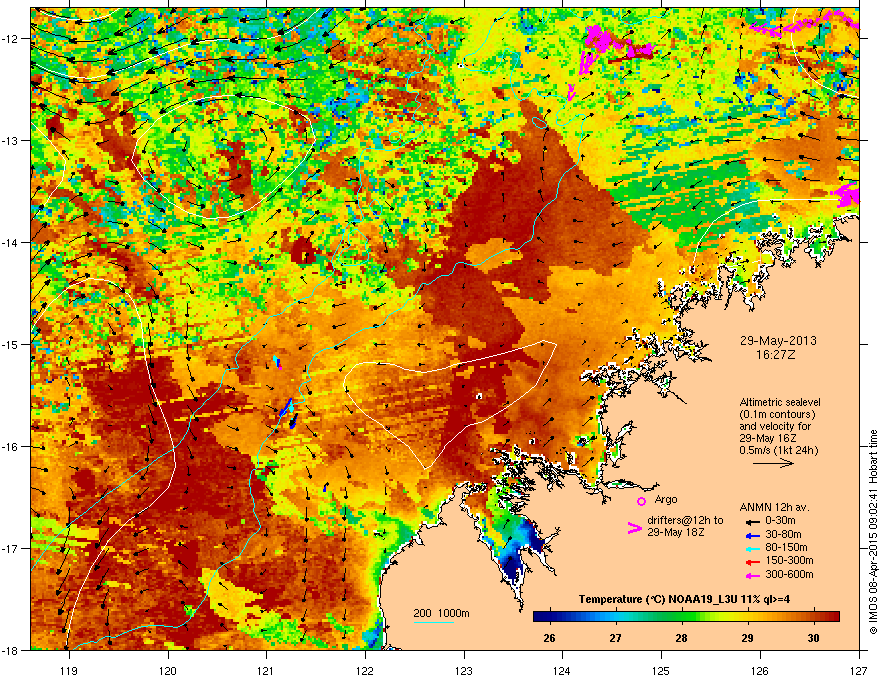Click the magenta drifters chevron legend symbol
The width and height of the screenshot is (880, 680).
pos(634,528)
